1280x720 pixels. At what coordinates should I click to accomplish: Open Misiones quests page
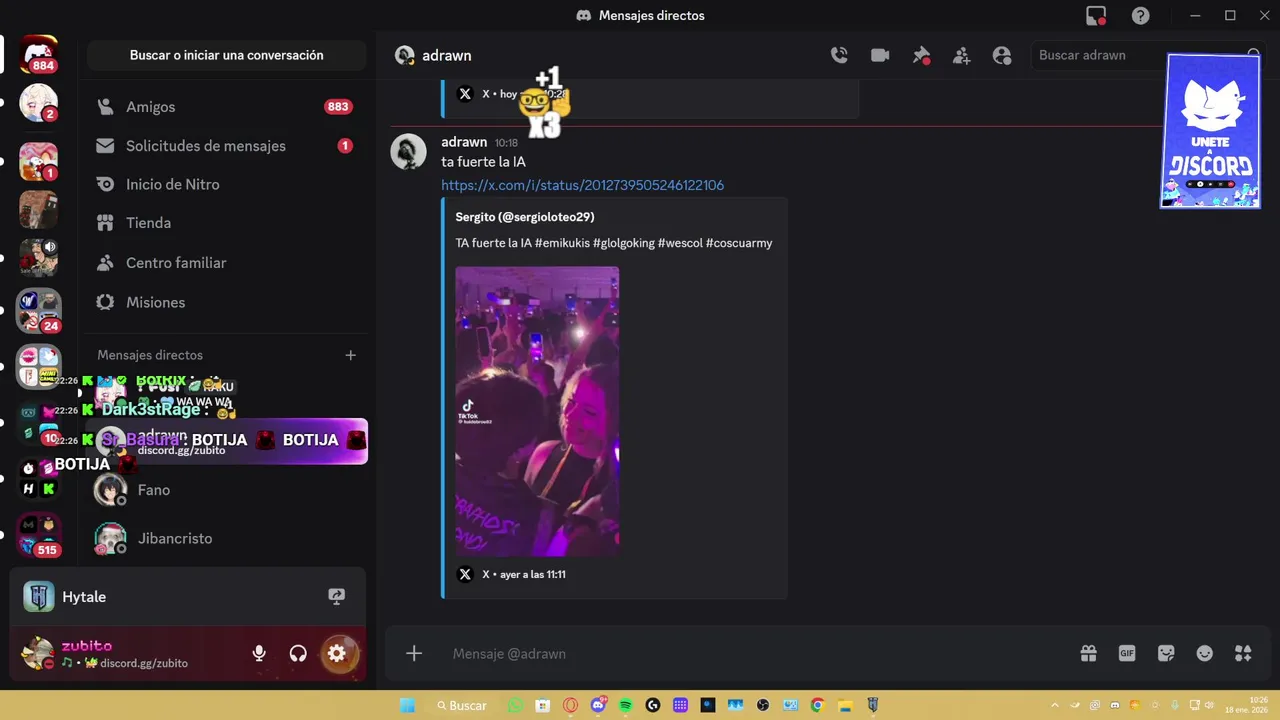(226, 302)
